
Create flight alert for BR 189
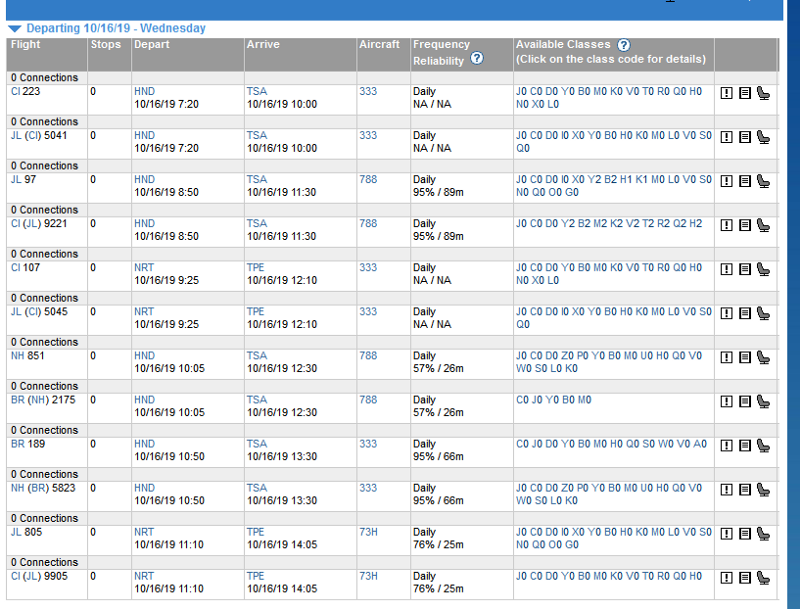[727, 446]
